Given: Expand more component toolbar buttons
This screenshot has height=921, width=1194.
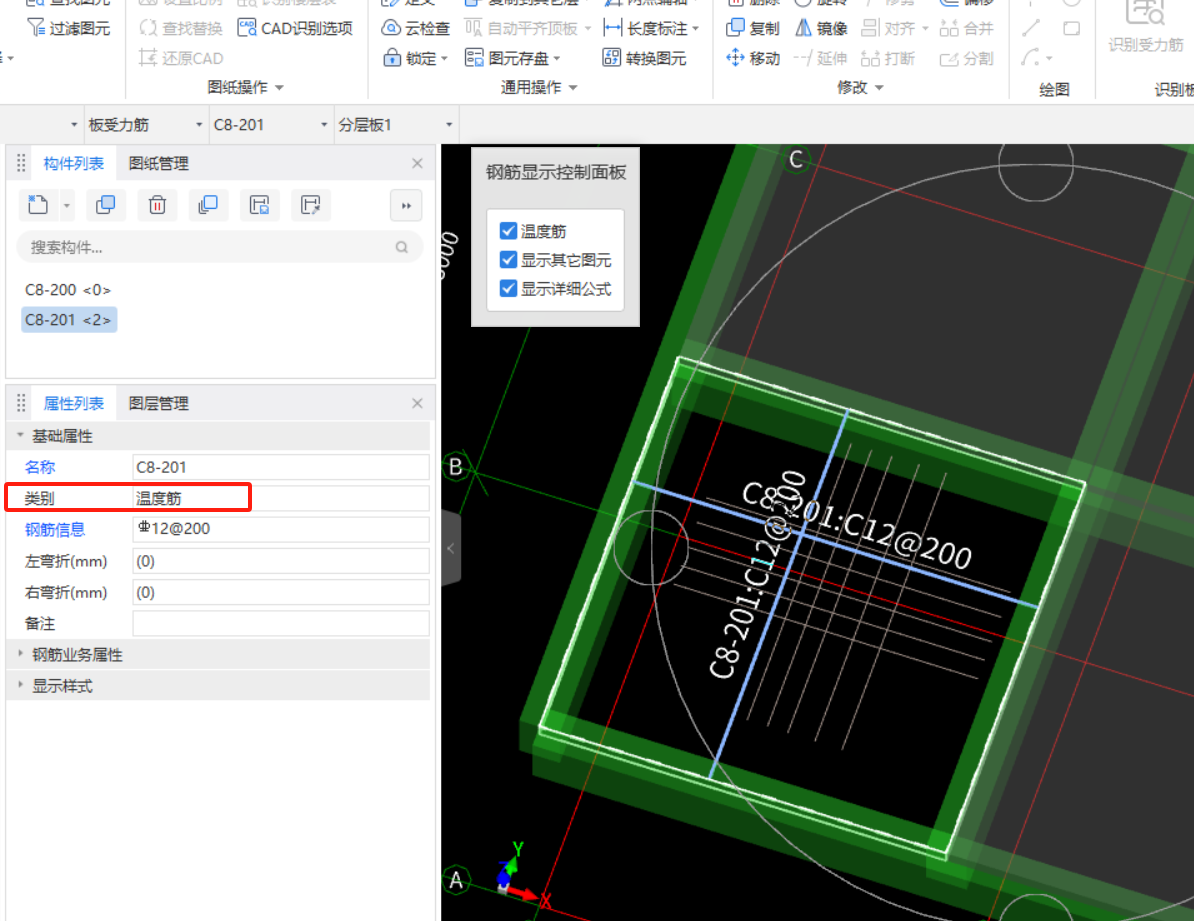Looking at the screenshot, I should tap(406, 206).
